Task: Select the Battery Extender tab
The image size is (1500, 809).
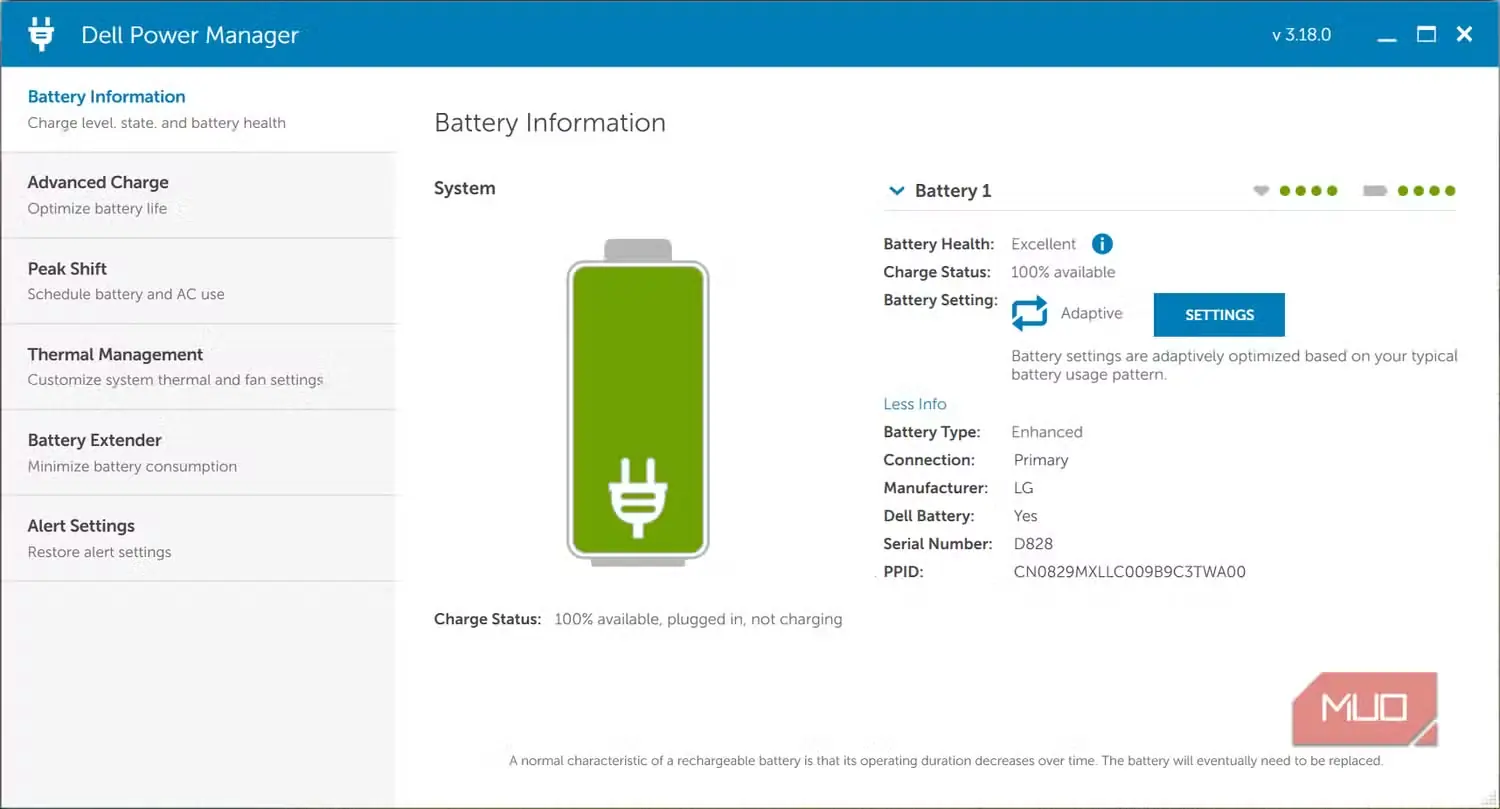Action: point(199,453)
